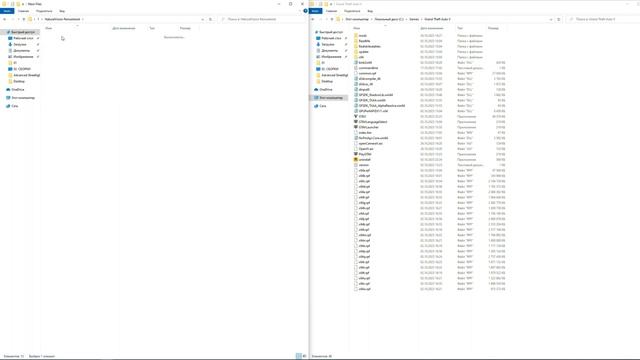Open Вид tab in GTA V window
640x360 pixels.
[x=370, y=11]
